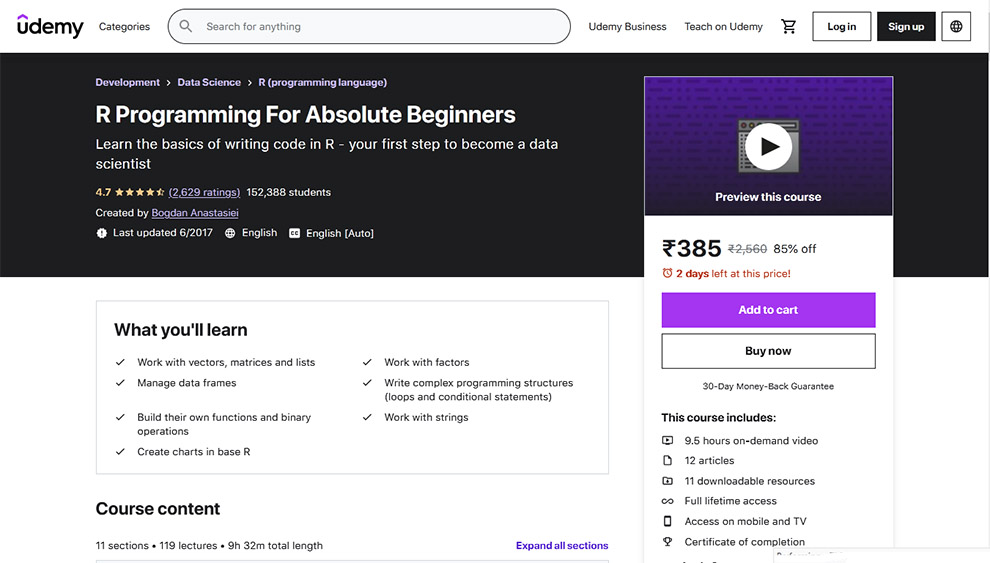Click the Buy now button
This screenshot has width=990, height=563.
point(768,351)
